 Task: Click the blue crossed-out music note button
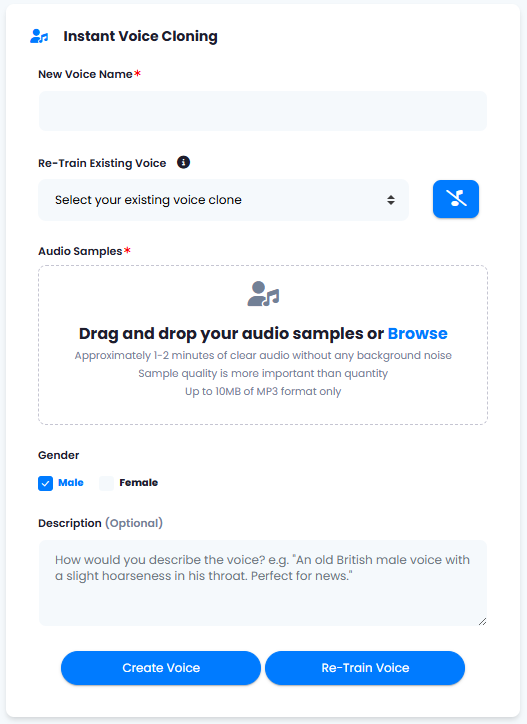pos(455,199)
